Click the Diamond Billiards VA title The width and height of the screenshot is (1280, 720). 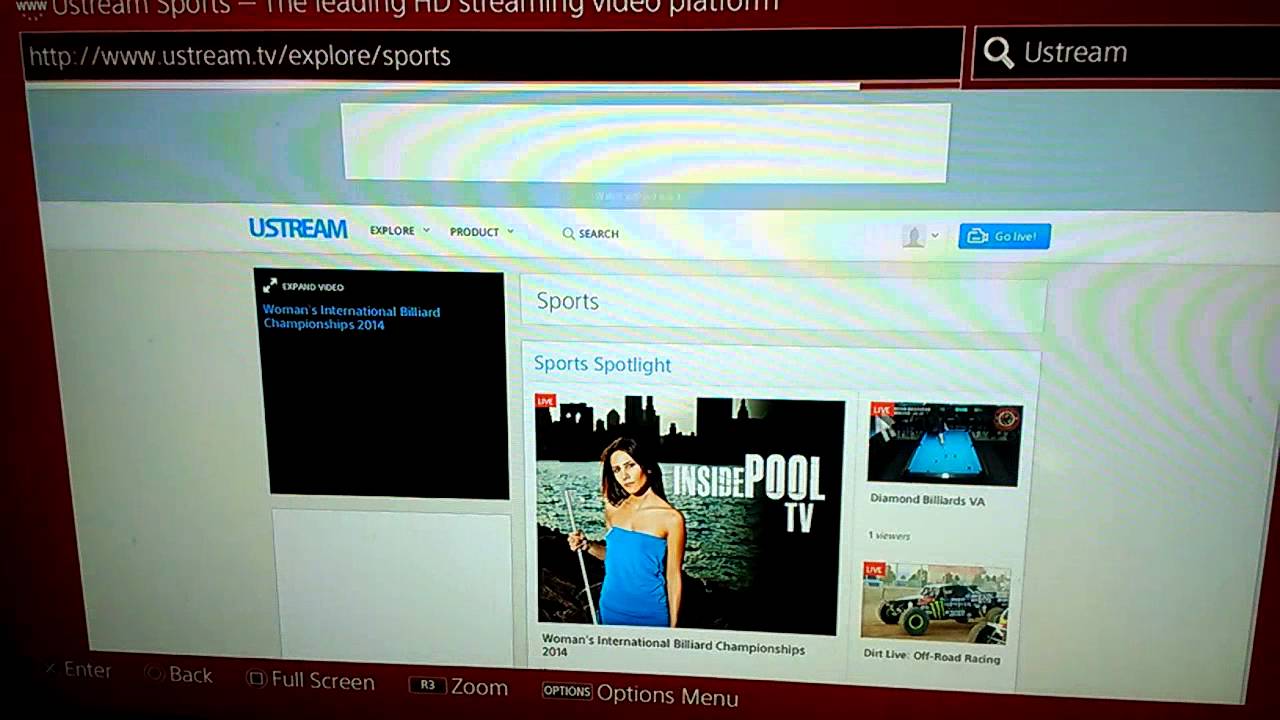click(927, 499)
